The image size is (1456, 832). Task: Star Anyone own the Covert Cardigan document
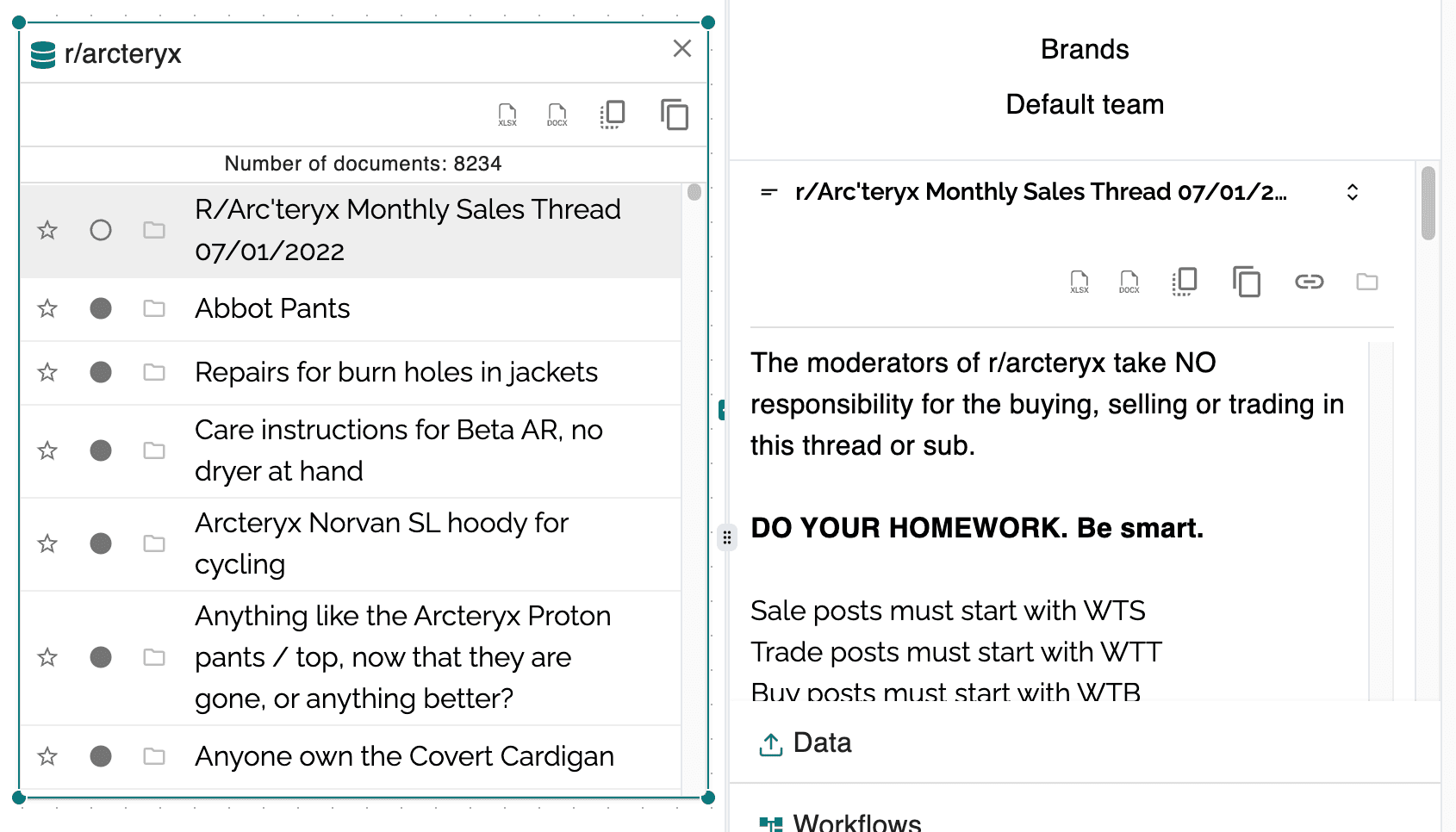[47, 756]
